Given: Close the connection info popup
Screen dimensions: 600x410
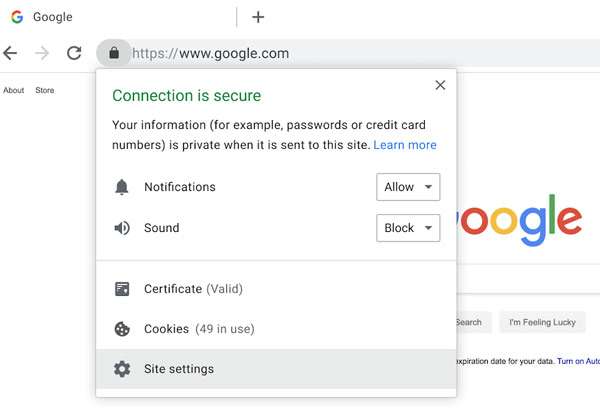Looking at the screenshot, I should (x=440, y=86).
